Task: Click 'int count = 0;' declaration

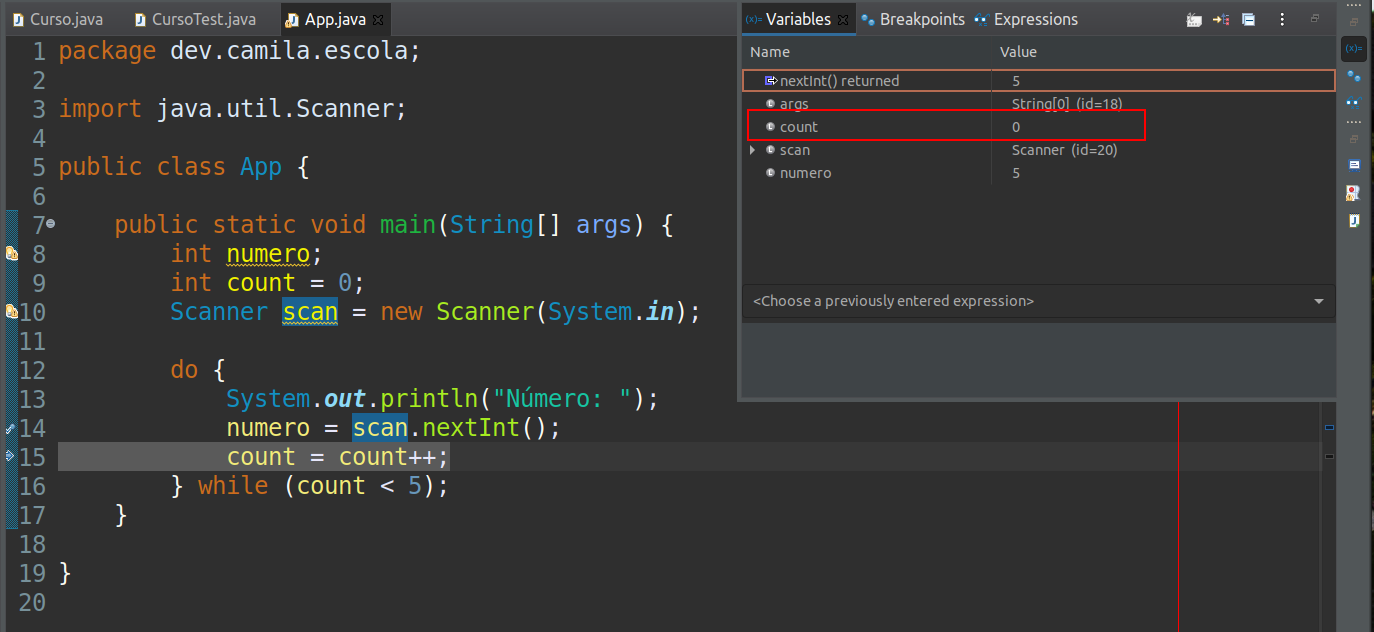Action: point(268,283)
